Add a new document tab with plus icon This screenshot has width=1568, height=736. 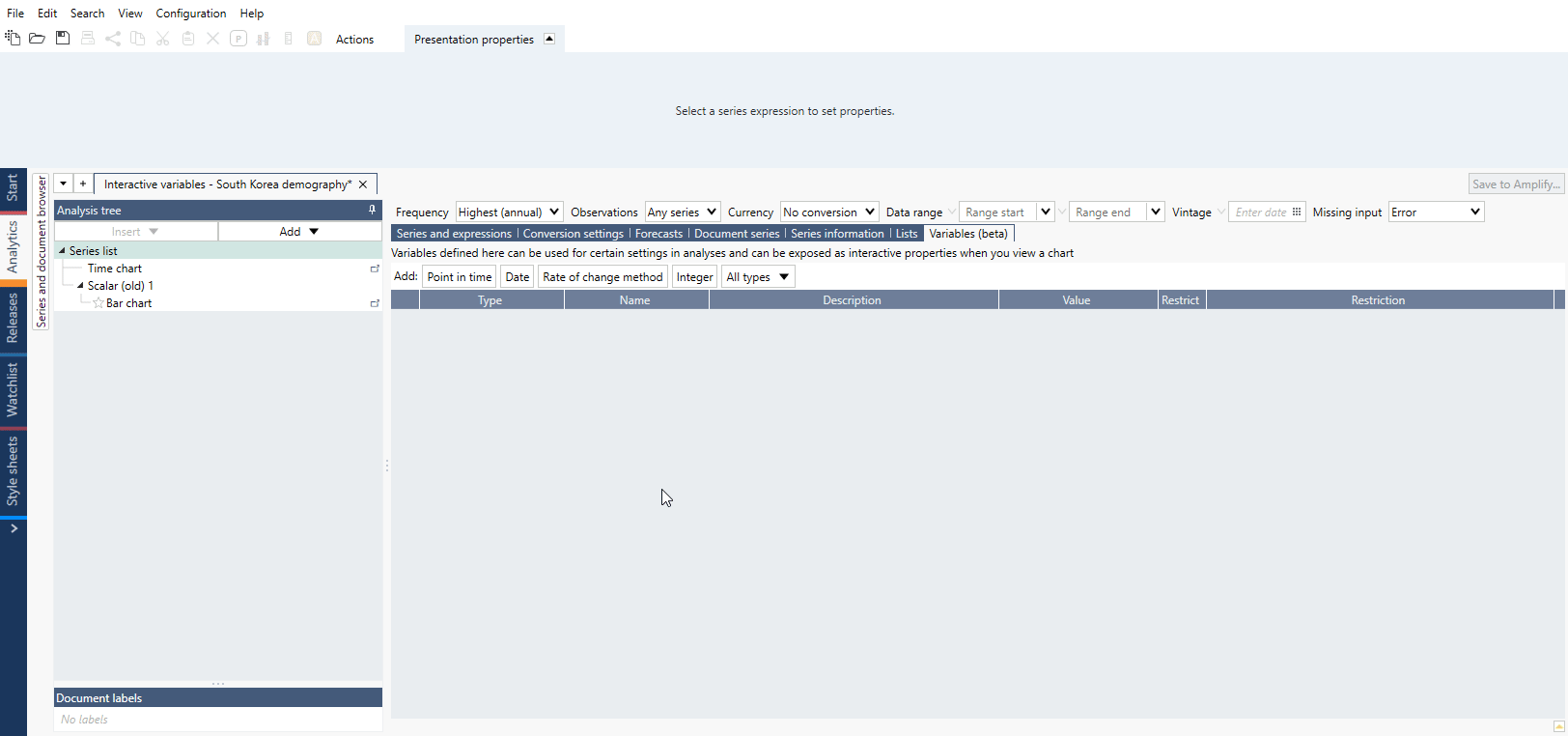pyautogui.click(x=83, y=184)
